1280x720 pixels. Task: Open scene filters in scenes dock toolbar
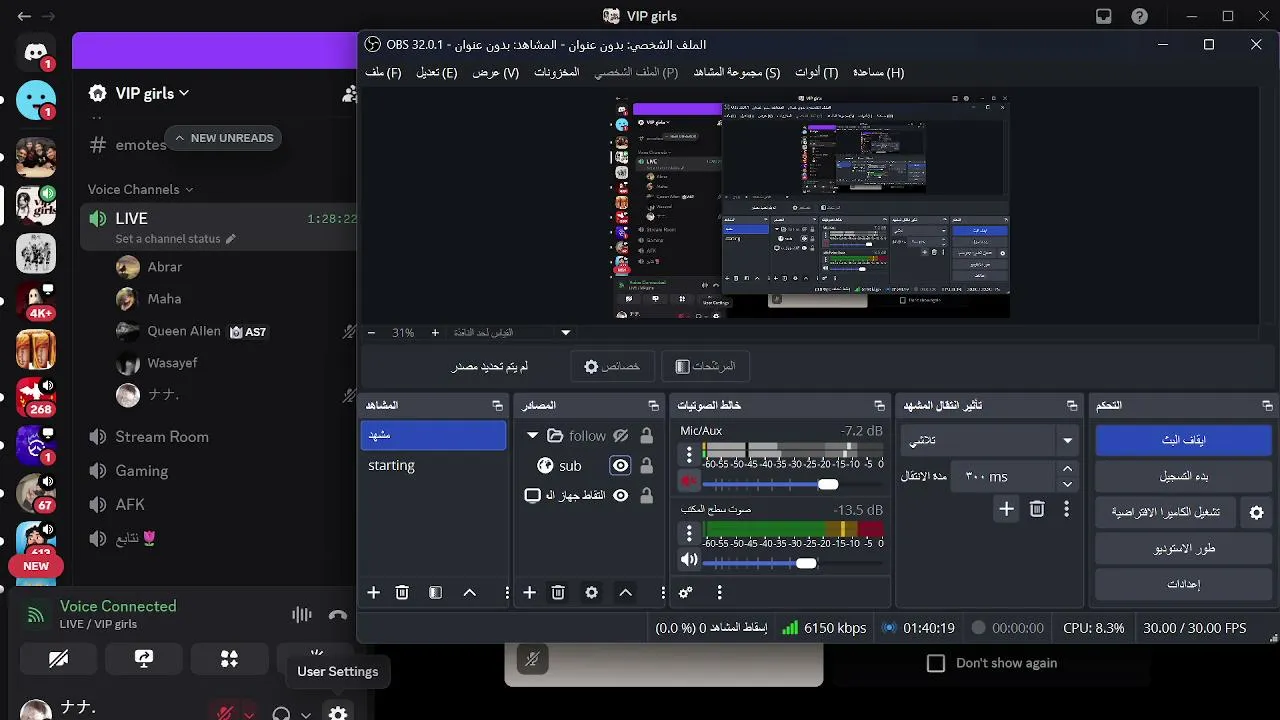[x=435, y=593]
